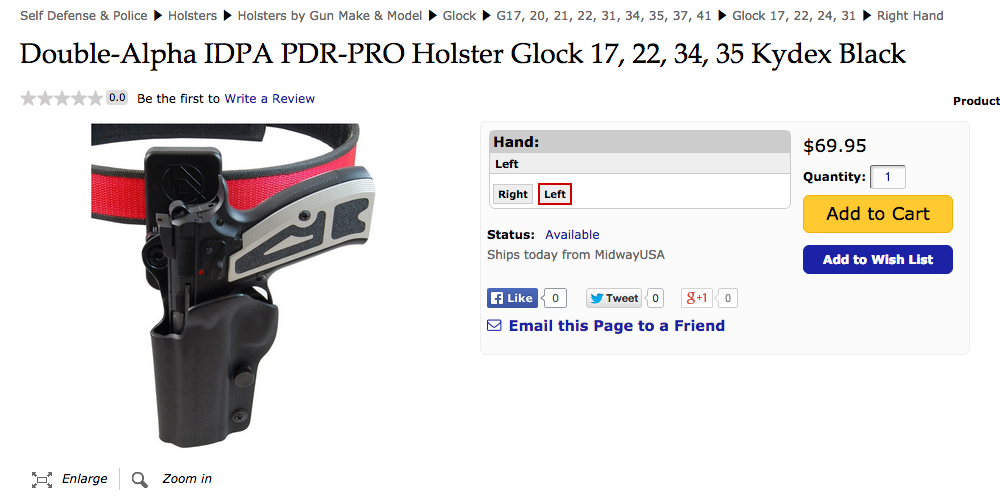Viewport: 1000px width, 500px height.
Task: Open the Glock breadcrumb
Action: pyautogui.click(x=459, y=15)
